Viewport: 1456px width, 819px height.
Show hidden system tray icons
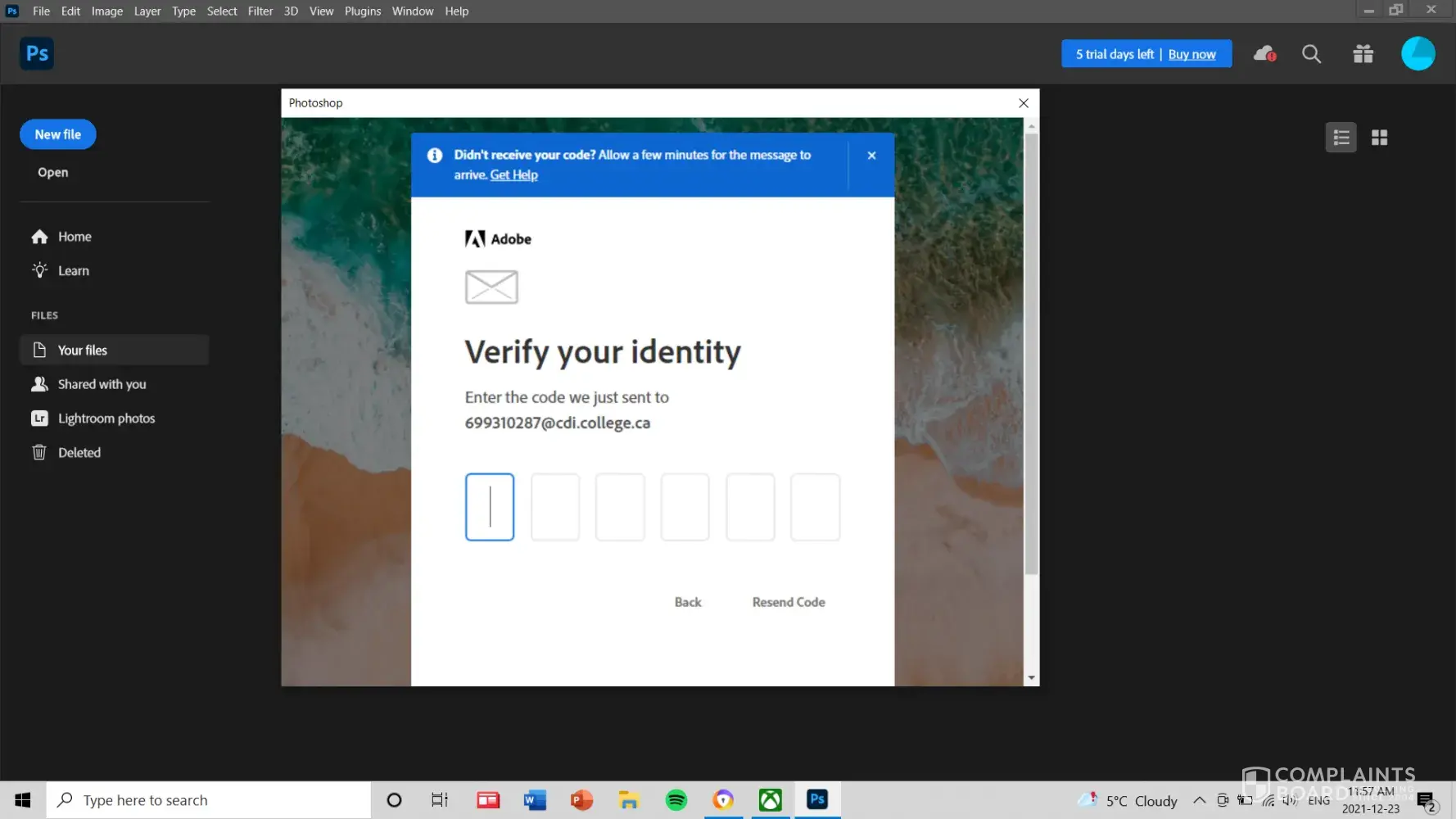pyautogui.click(x=1199, y=800)
